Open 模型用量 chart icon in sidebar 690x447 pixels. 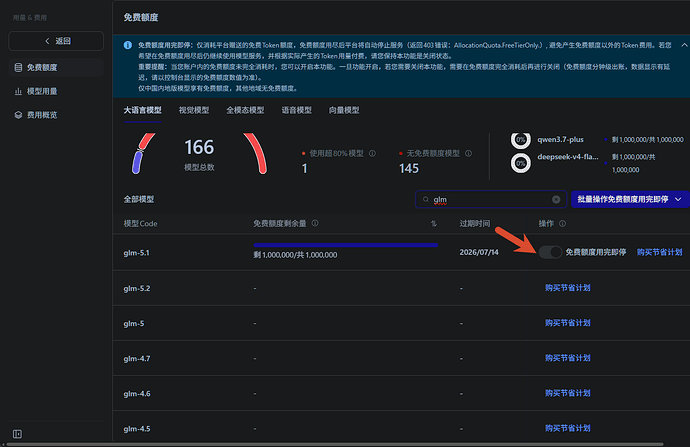click(x=18, y=91)
